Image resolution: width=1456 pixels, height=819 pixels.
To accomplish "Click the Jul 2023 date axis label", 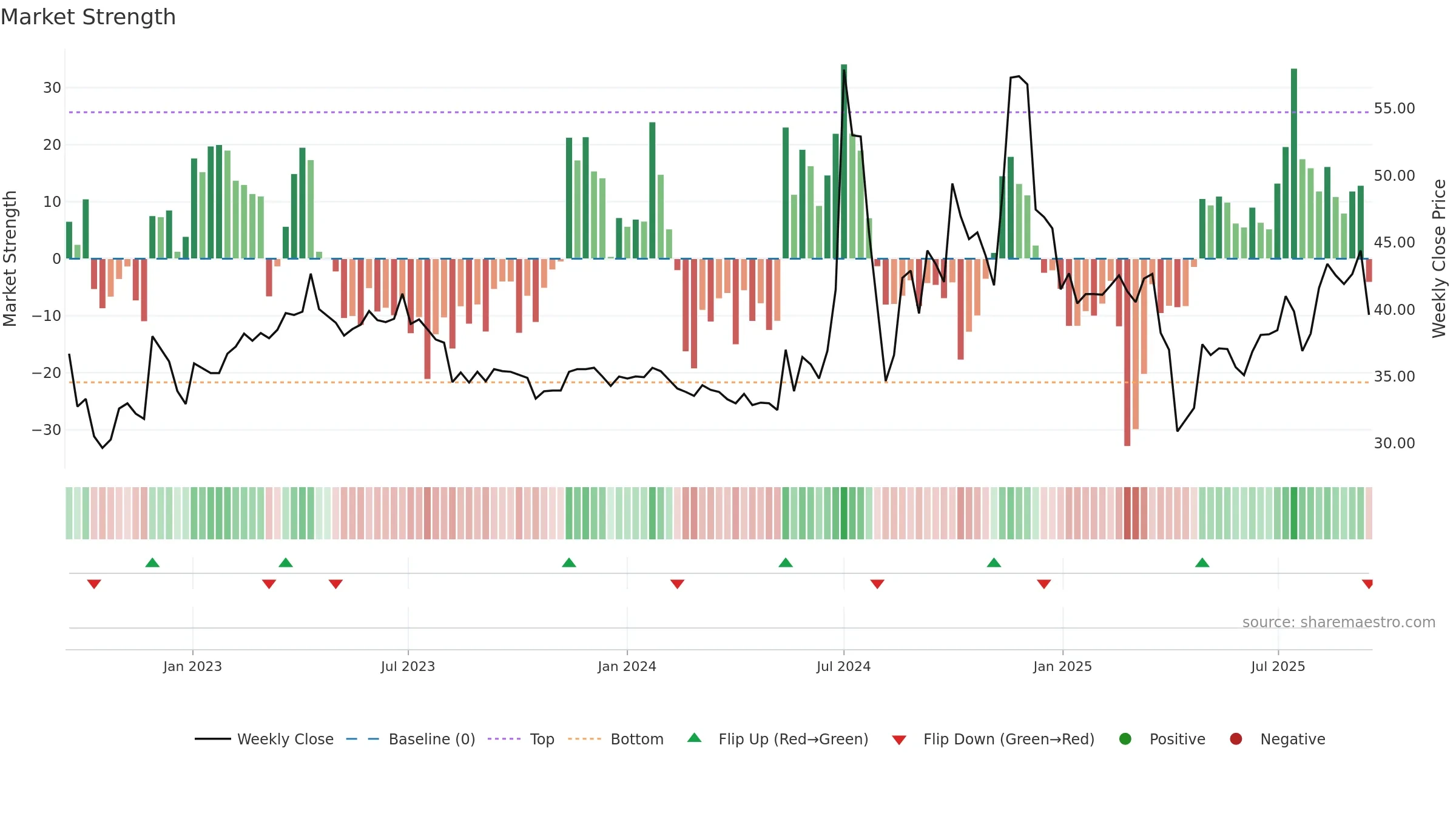I will (408, 667).
